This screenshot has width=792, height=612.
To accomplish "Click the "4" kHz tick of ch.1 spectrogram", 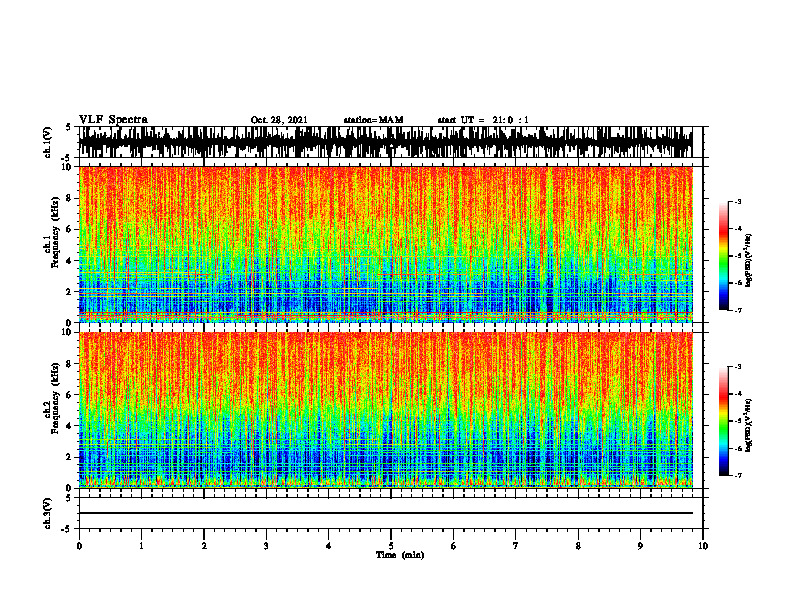I will tap(70, 261).
